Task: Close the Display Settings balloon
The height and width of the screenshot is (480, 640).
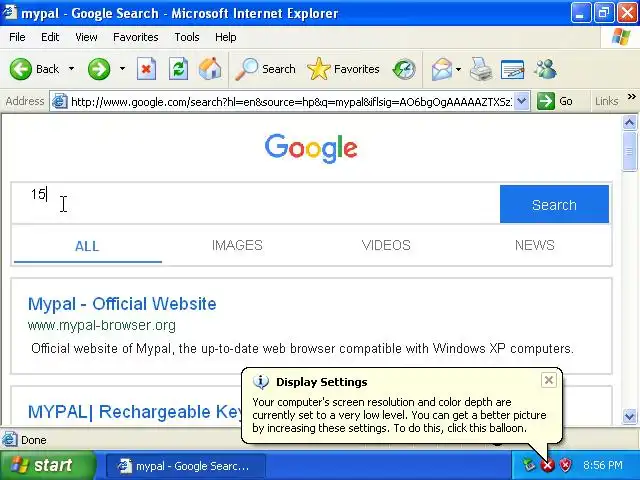Action: (x=549, y=380)
